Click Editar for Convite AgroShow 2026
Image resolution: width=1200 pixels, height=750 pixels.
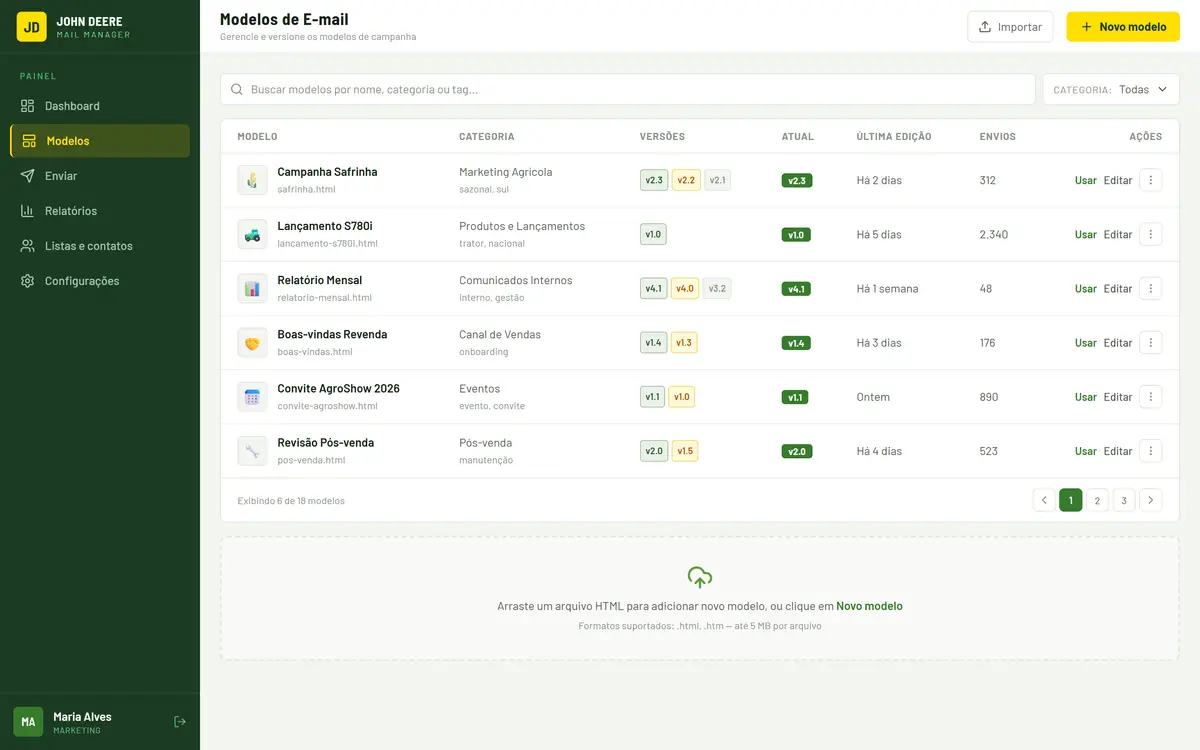pos(1118,397)
